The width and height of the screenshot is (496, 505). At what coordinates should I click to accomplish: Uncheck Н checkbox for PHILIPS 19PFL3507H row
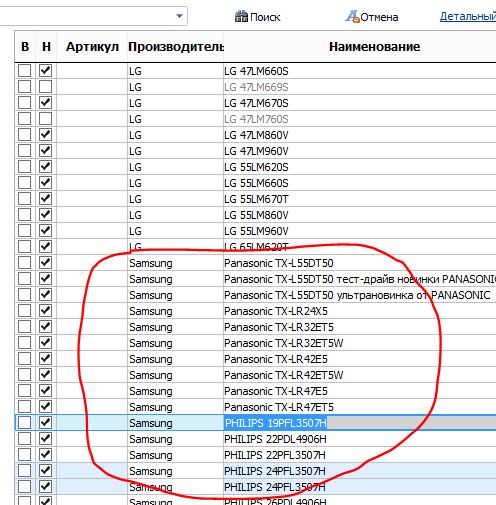45,423
